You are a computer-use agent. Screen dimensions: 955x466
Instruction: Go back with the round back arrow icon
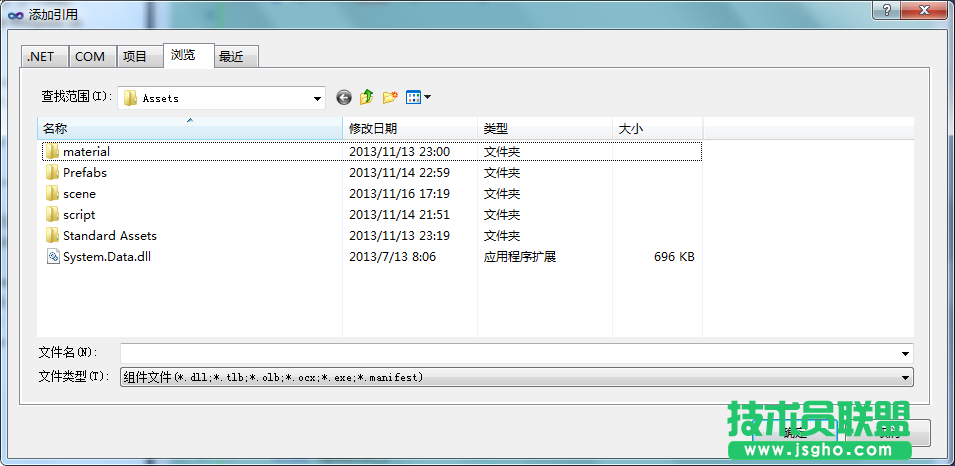click(x=344, y=97)
